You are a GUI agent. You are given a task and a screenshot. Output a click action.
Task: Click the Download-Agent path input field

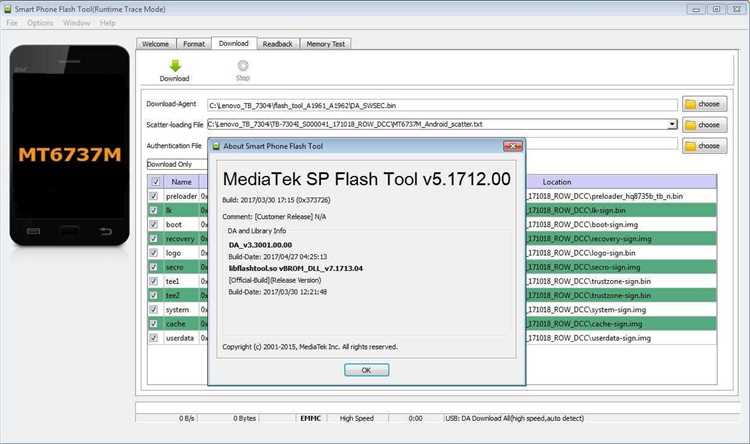coord(440,104)
